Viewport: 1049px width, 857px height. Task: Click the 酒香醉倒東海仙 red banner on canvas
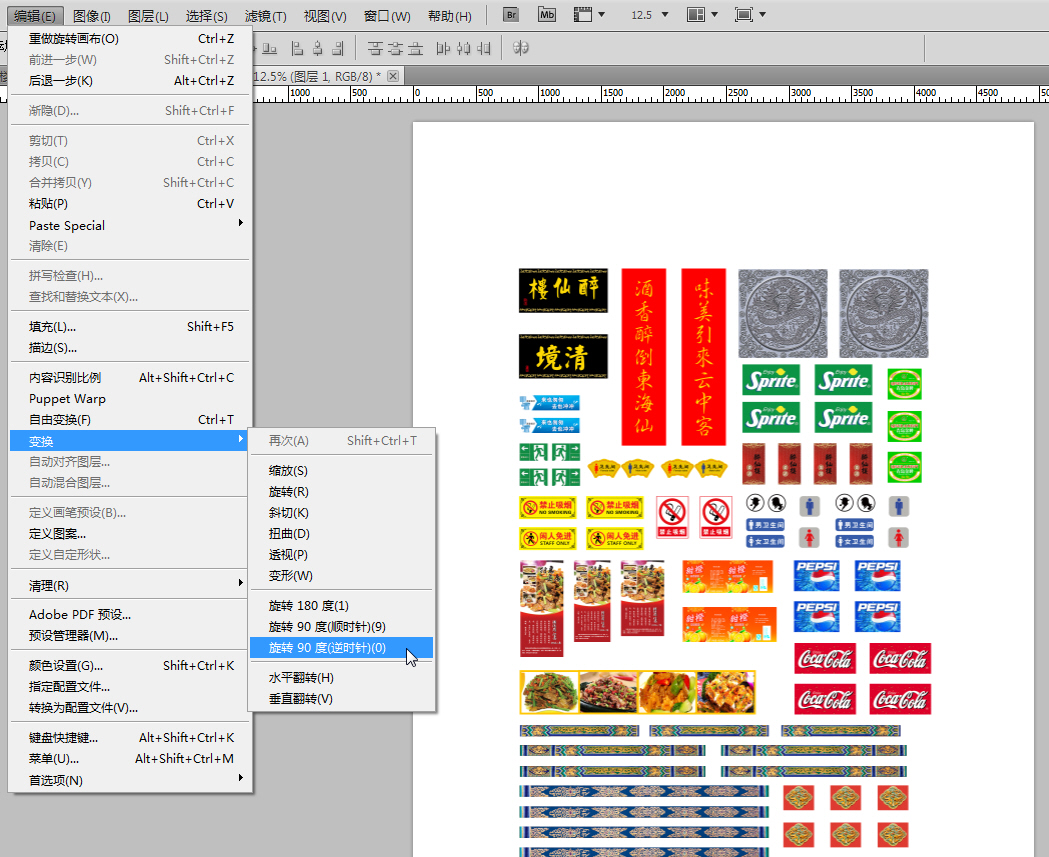click(643, 356)
